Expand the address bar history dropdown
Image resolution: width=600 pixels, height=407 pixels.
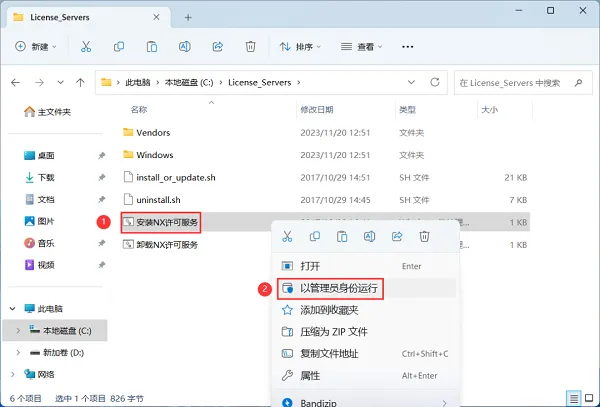411,82
